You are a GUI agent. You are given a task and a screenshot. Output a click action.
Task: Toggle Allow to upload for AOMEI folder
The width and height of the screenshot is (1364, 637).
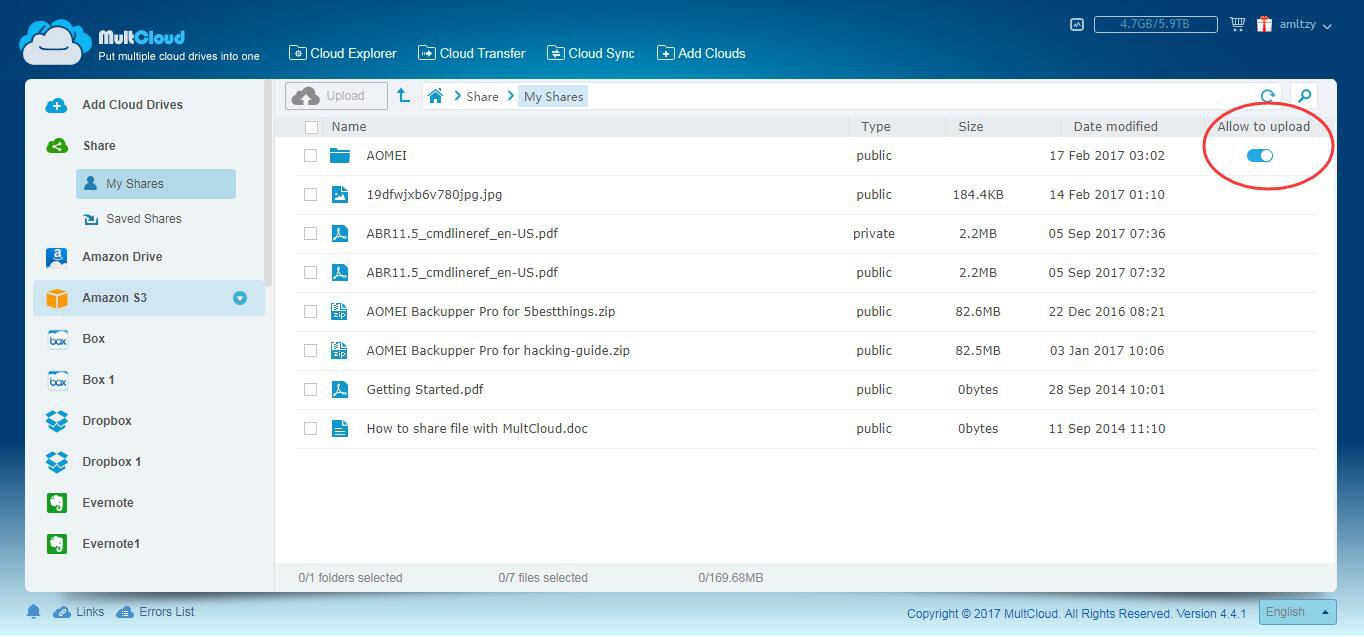1260,155
